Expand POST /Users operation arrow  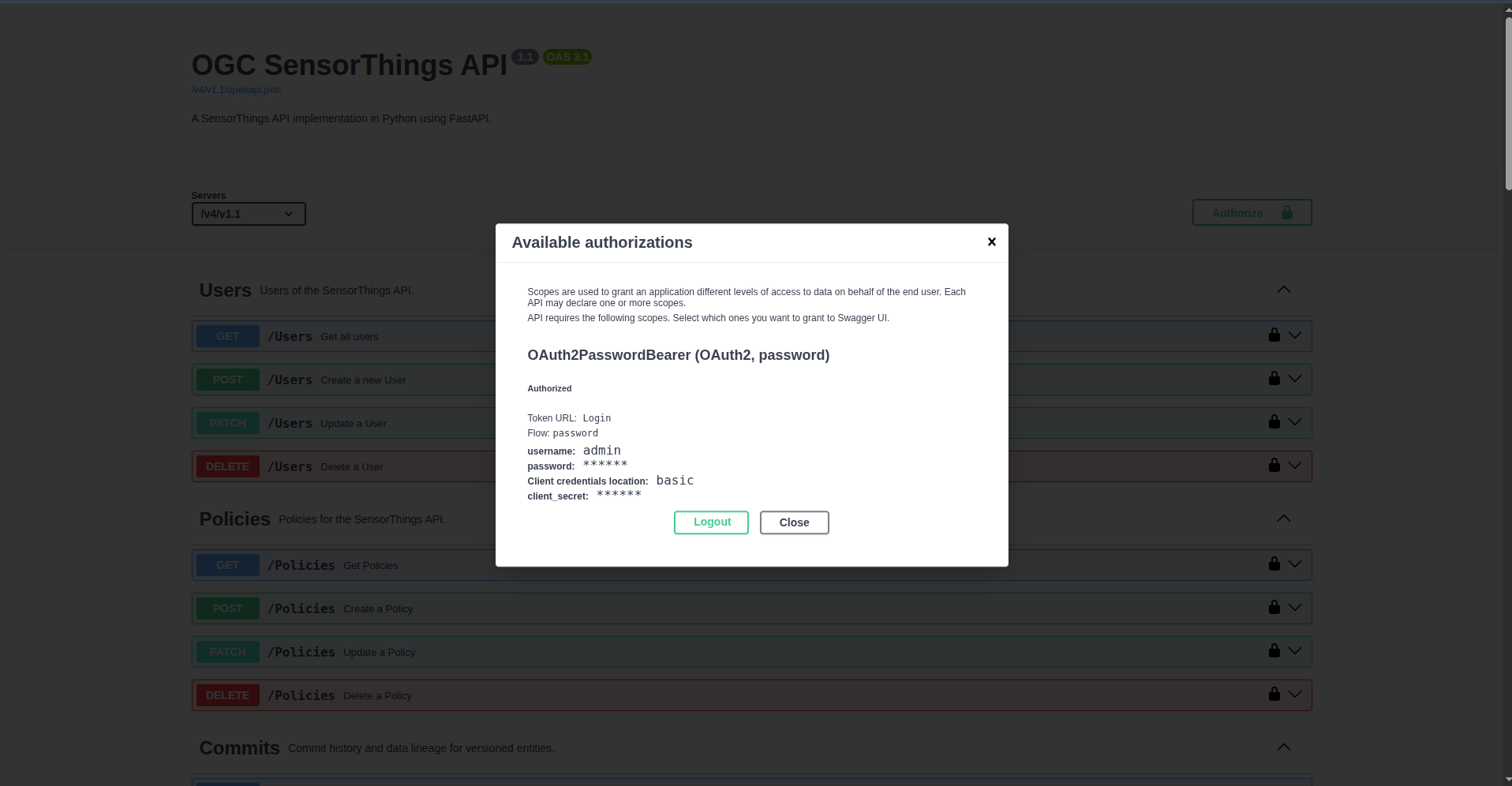(x=1295, y=379)
